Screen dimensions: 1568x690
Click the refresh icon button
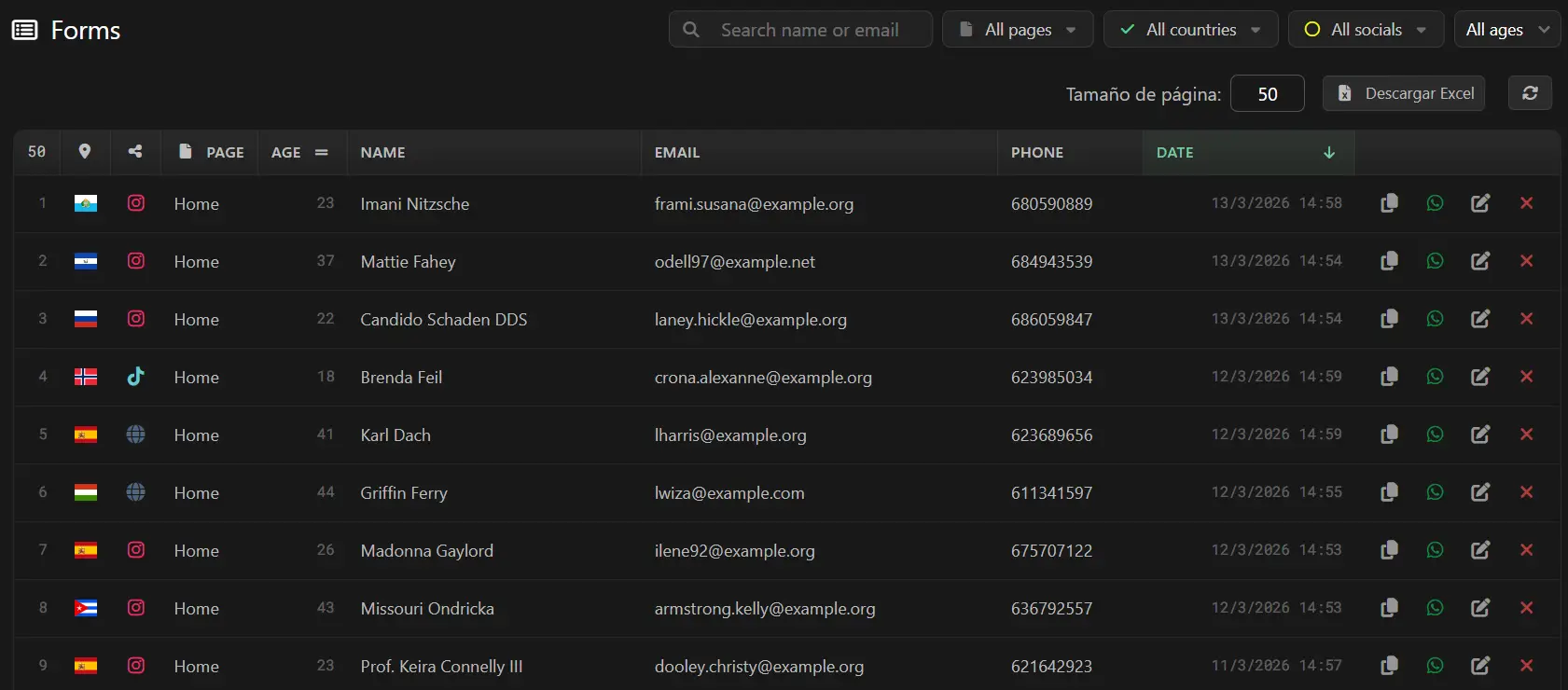[x=1530, y=93]
